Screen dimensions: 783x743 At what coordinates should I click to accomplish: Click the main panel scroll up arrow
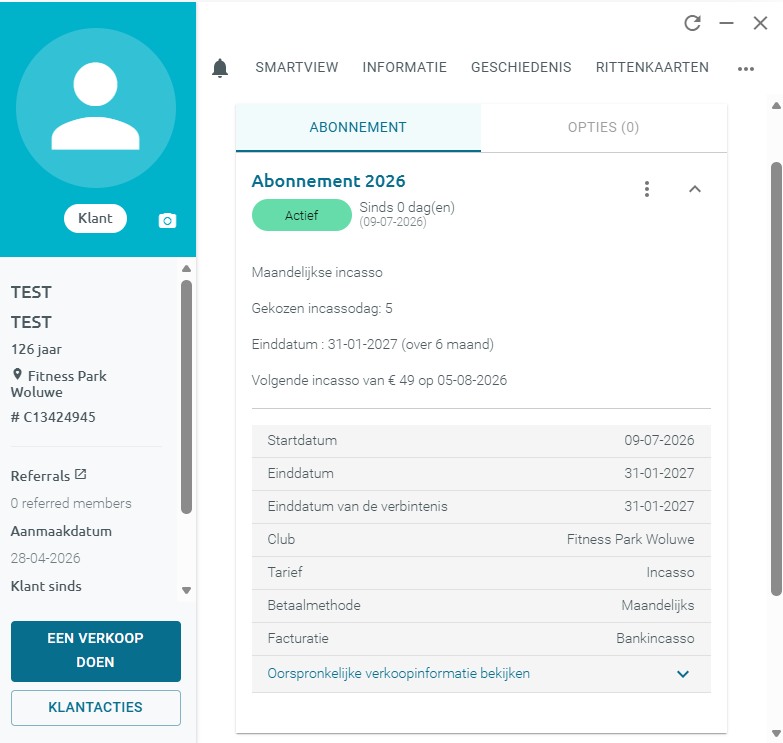point(776,105)
